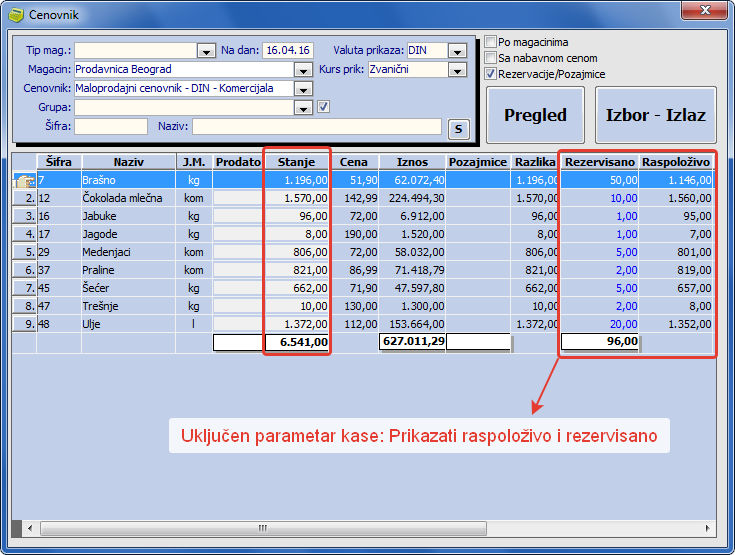Viewport: 735px width, 555px height.
Task: Click the Naziv search input field
Action: (317, 127)
